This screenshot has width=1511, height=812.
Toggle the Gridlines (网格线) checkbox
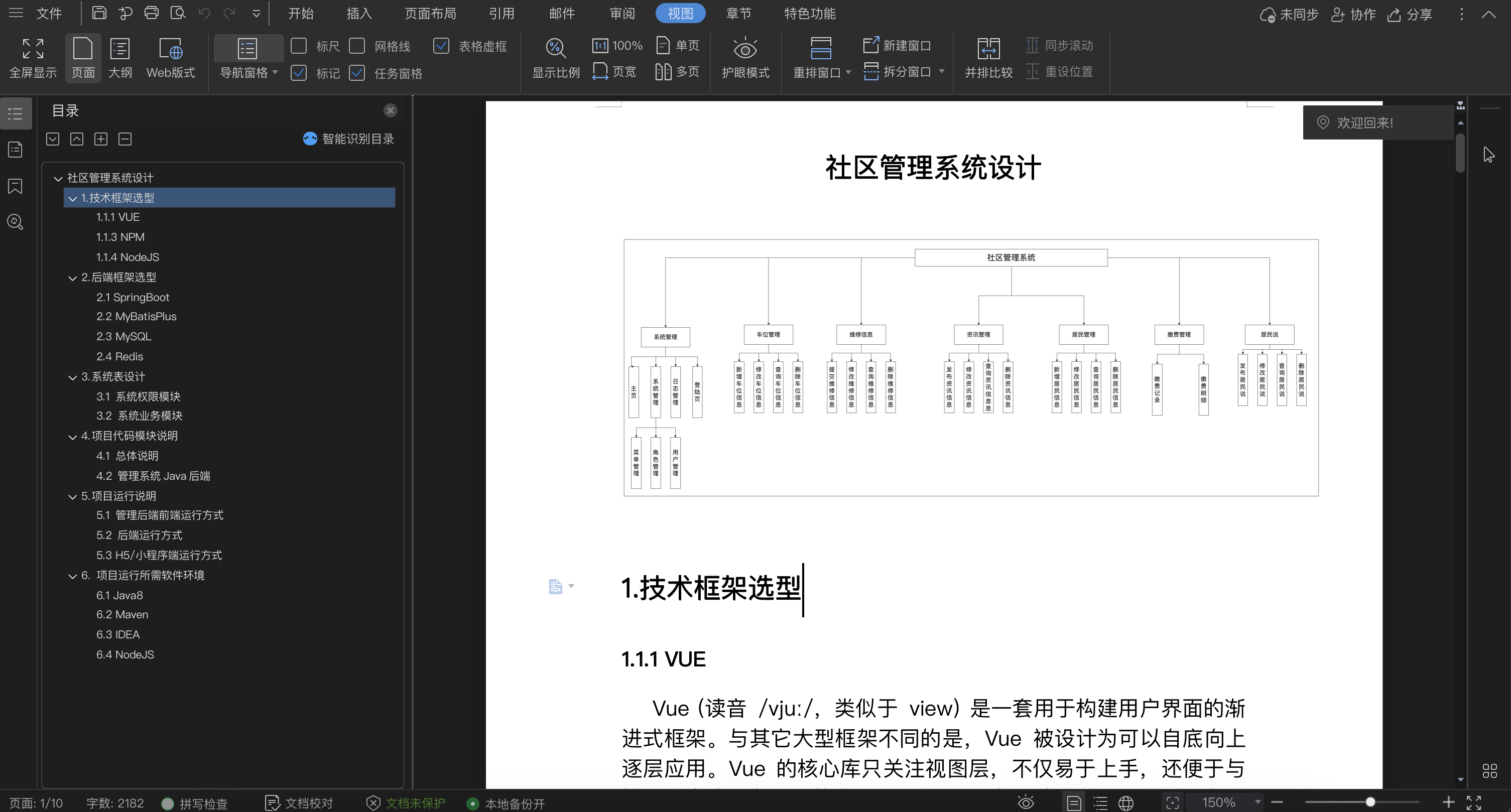tap(356, 46)
